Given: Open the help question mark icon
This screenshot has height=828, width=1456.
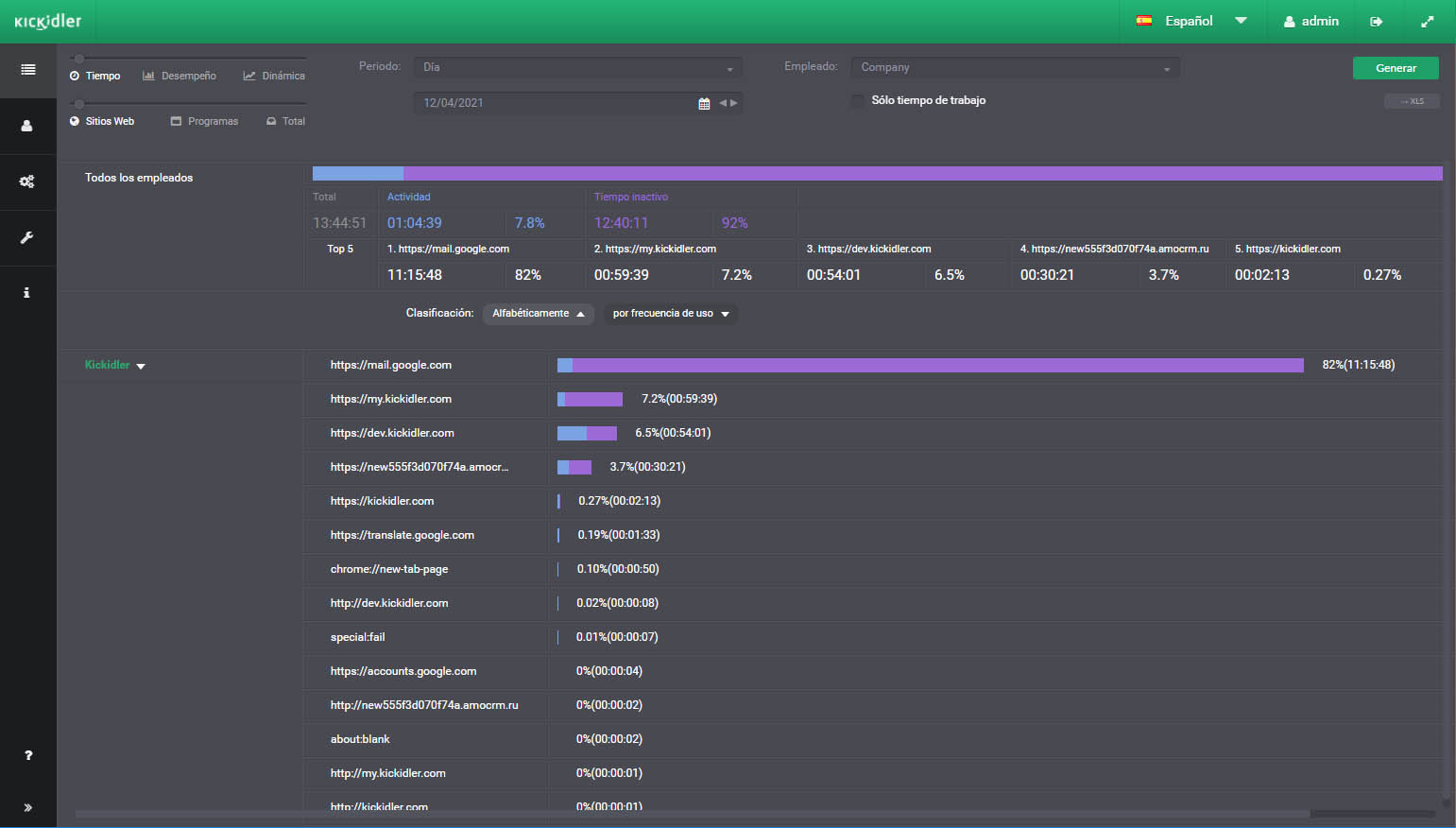Looking at the screenshot, I should (28, 755).
